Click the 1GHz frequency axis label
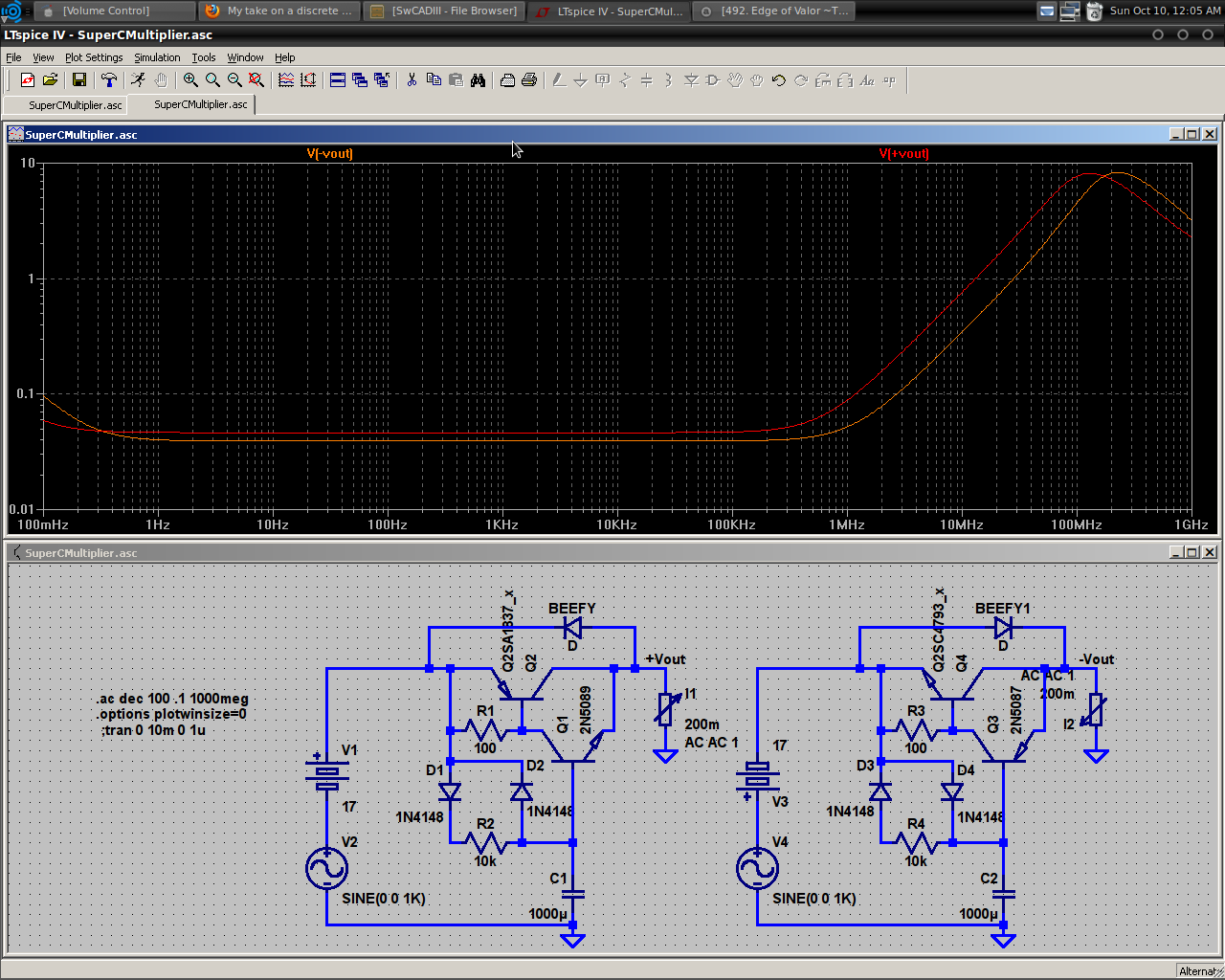The image size is (1225, 980). [x=1192, y=524]
